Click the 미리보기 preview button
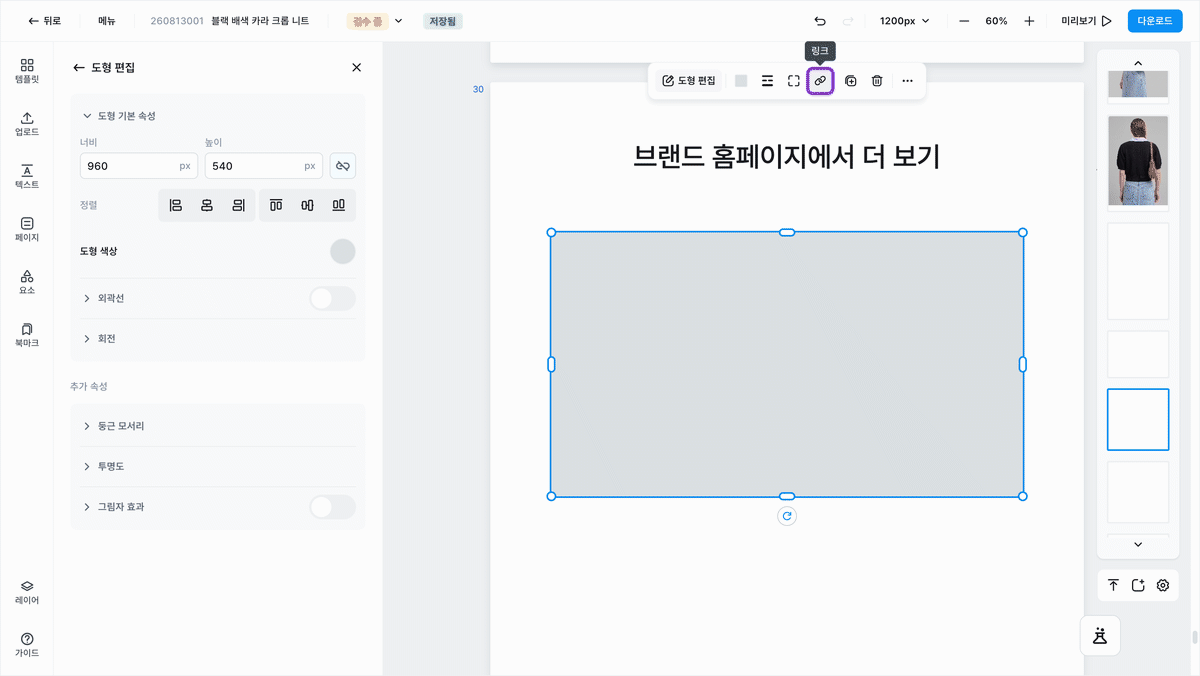Image resolution: width=1200 pixels, height=676 pixels. tap(1087, 21)
